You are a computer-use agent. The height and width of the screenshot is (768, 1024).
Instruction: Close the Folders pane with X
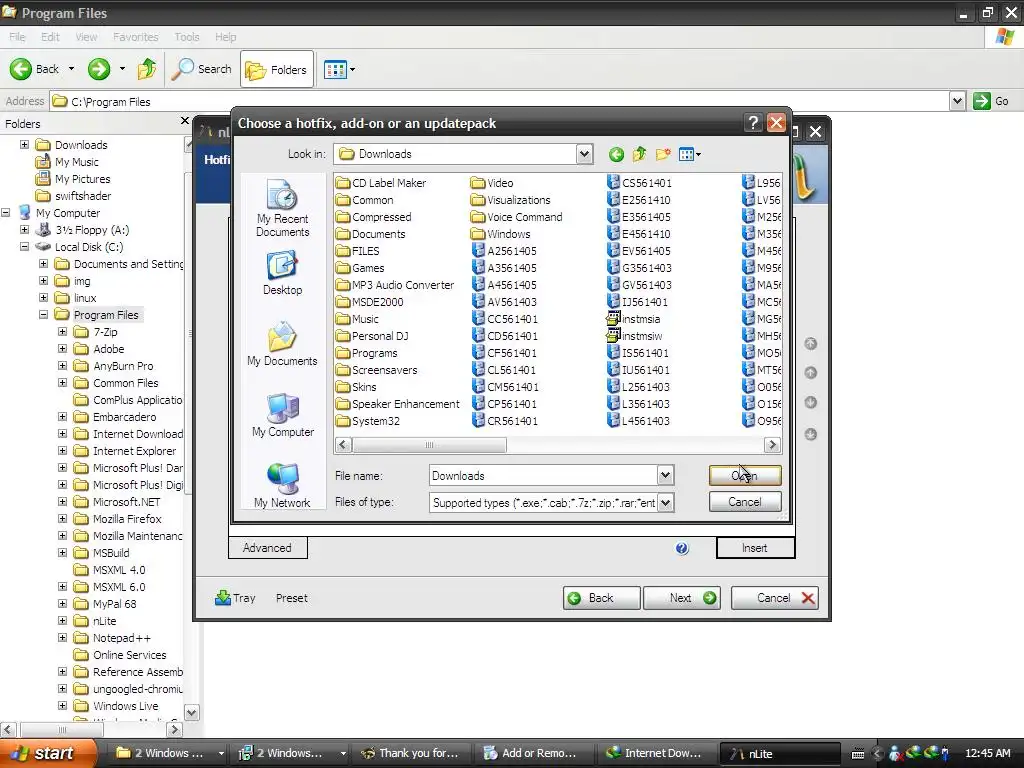pyautogui.click(x=184, y=121)
